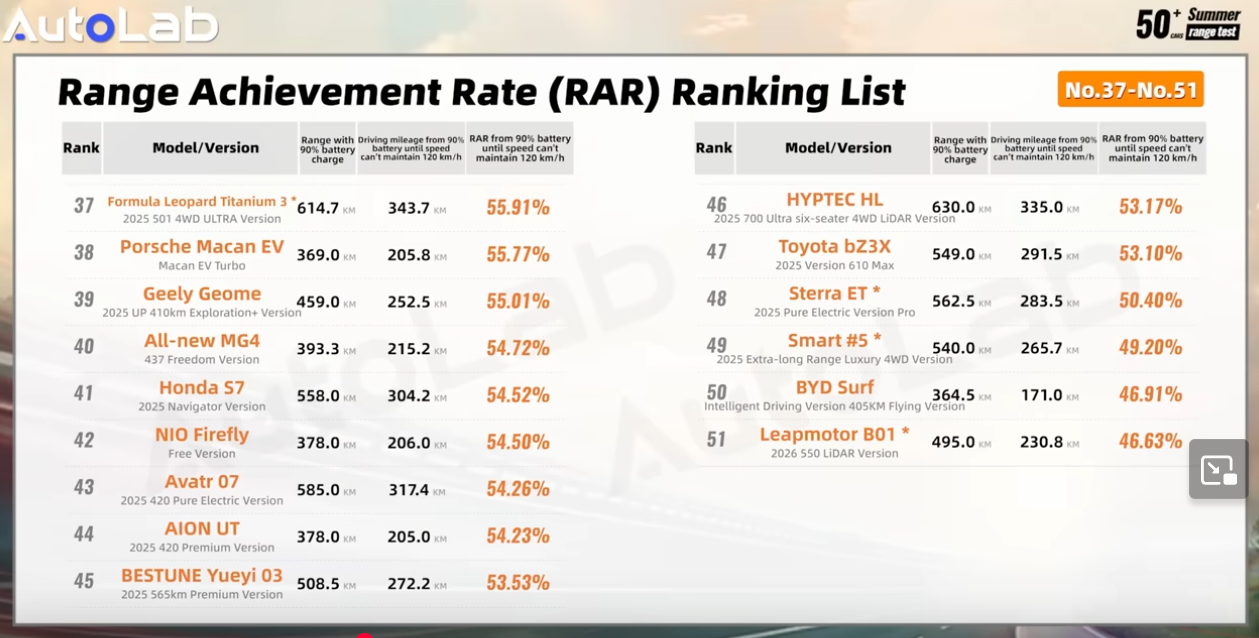Click the 205.8 km mileage value
Image resolution: width=1259 pixels, height=638 pixels.
coord(417,255)
